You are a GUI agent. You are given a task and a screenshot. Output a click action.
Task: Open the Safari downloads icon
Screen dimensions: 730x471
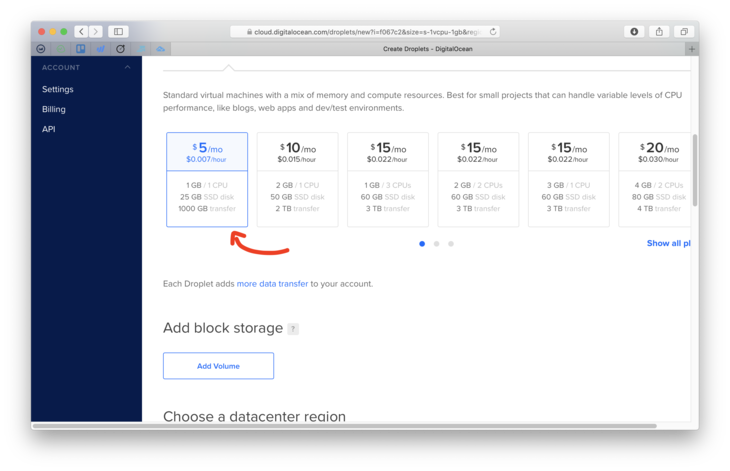(x=634, y=32)
